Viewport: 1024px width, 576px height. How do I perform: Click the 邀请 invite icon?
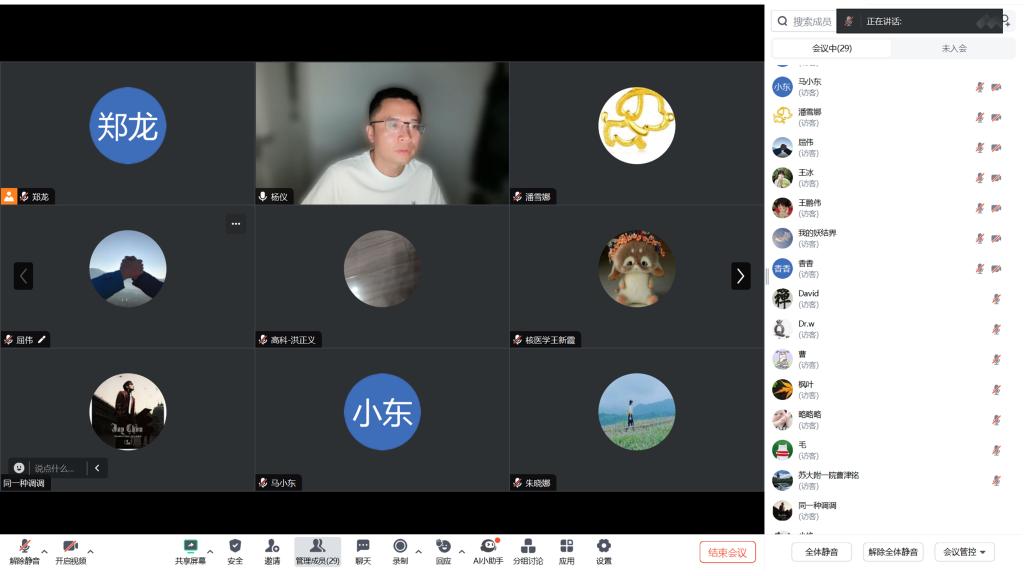(272, 551)
